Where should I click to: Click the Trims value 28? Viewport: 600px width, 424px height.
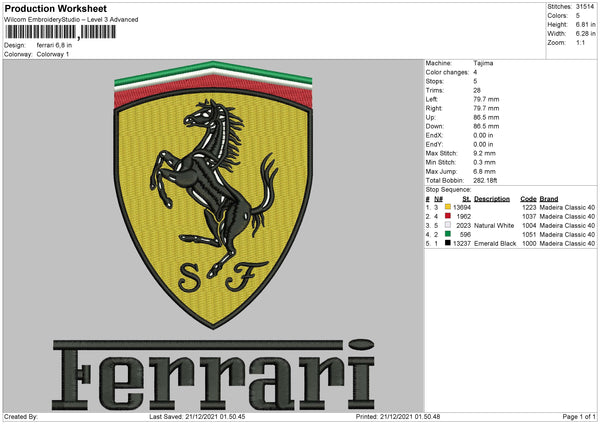coord(477,90)
